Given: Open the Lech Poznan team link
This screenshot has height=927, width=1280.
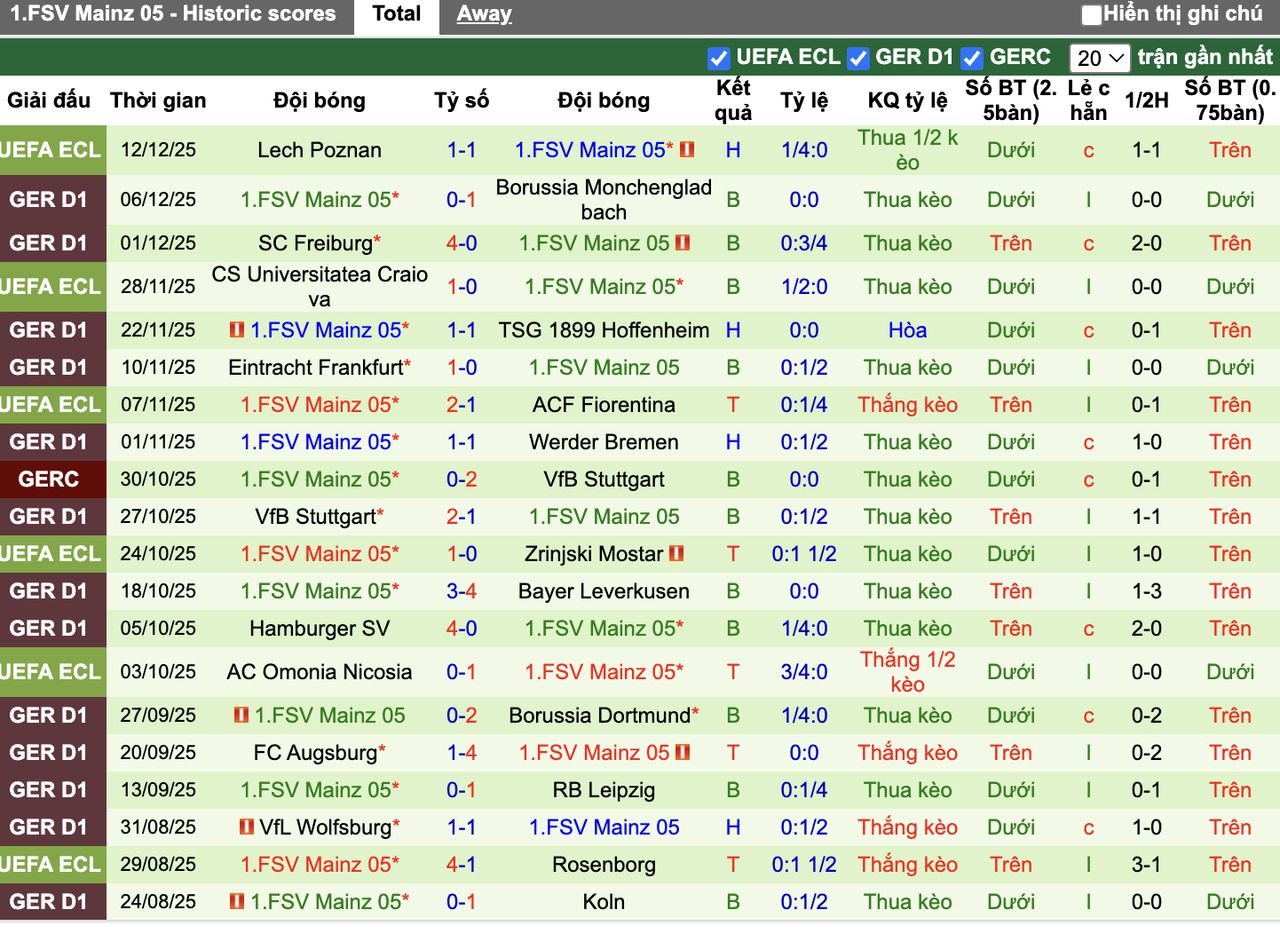Looking at the screenshot, I should [319, 150].
